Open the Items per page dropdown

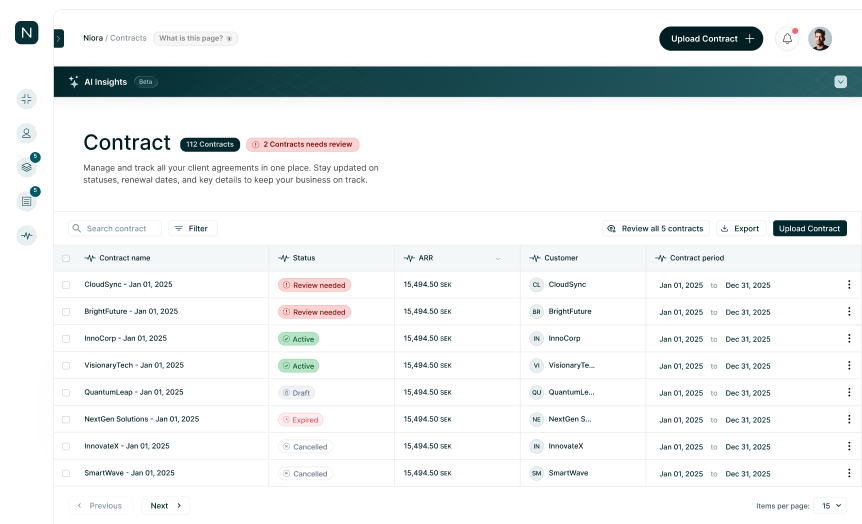pyautogui.click(x=829, y=506)
